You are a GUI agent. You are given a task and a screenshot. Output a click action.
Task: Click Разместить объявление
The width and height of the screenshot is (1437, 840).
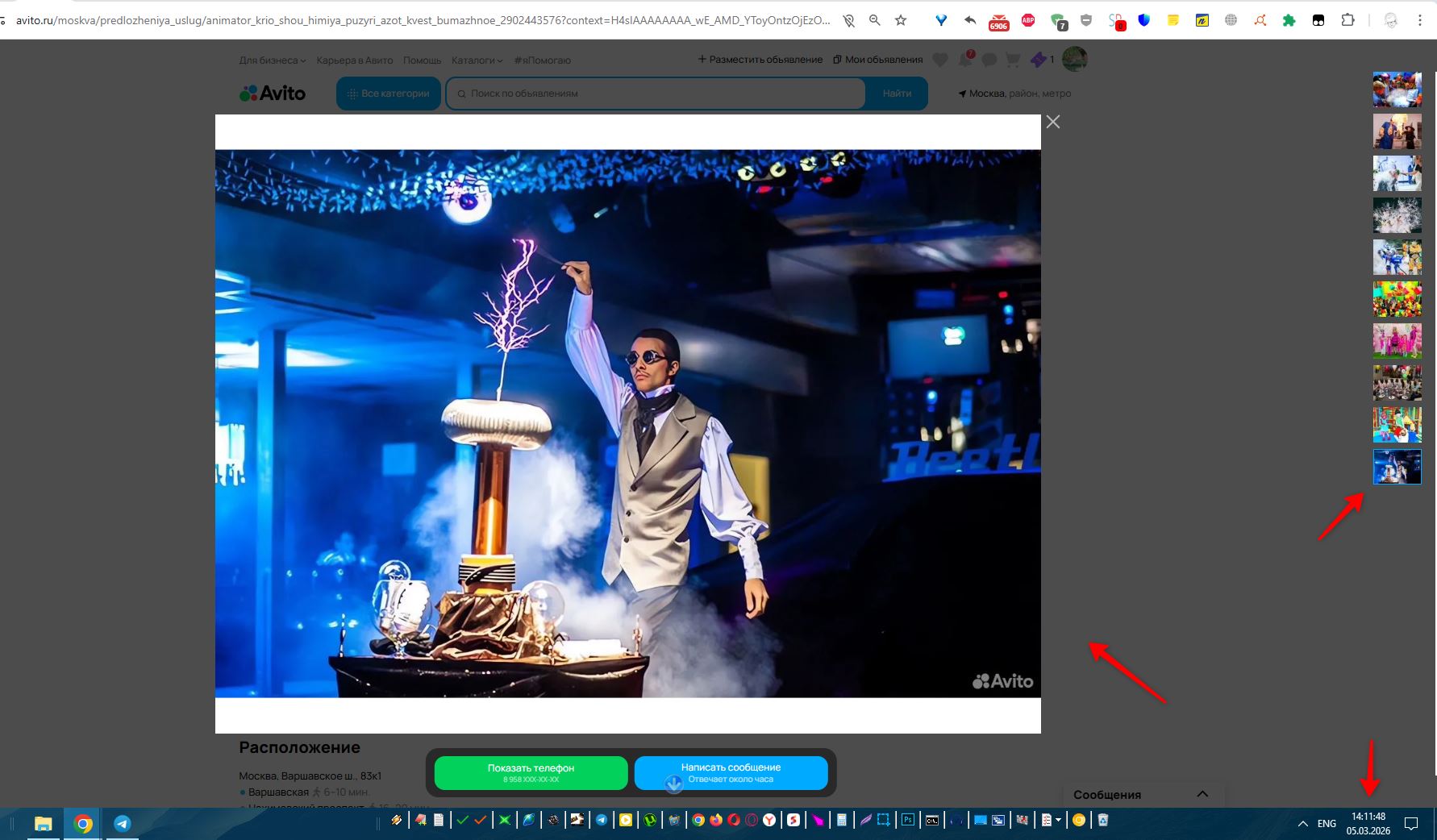(760, 60)
